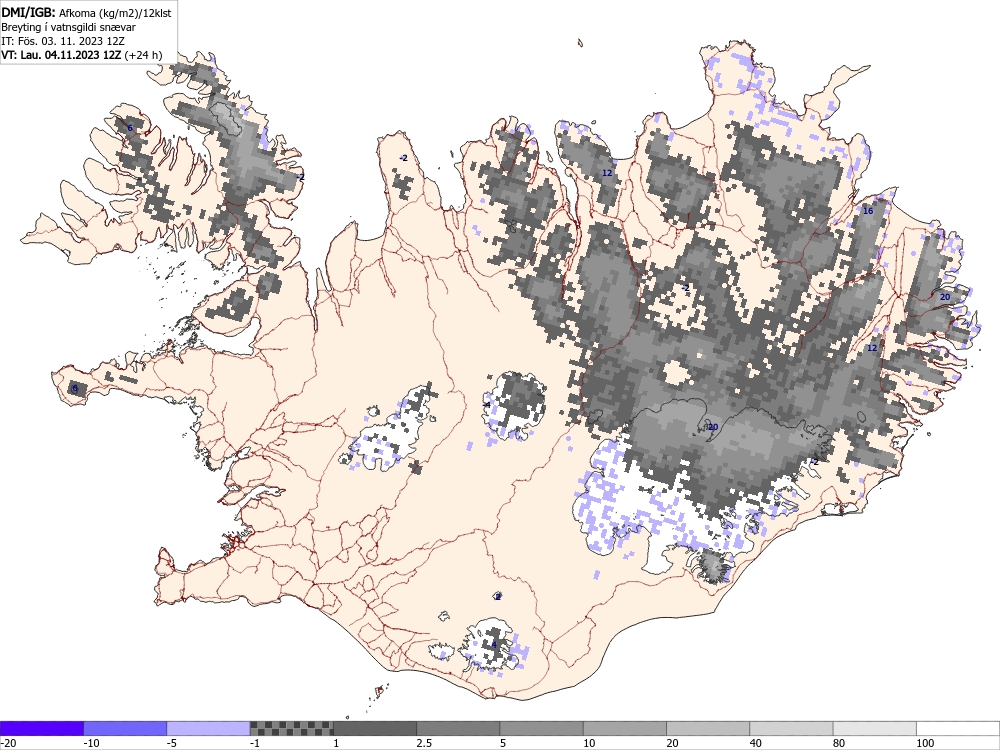Screen dimensions: 1000x750
Task: Click the gray 2.5 to 5 legend swatch
Action: click(458, 728)
